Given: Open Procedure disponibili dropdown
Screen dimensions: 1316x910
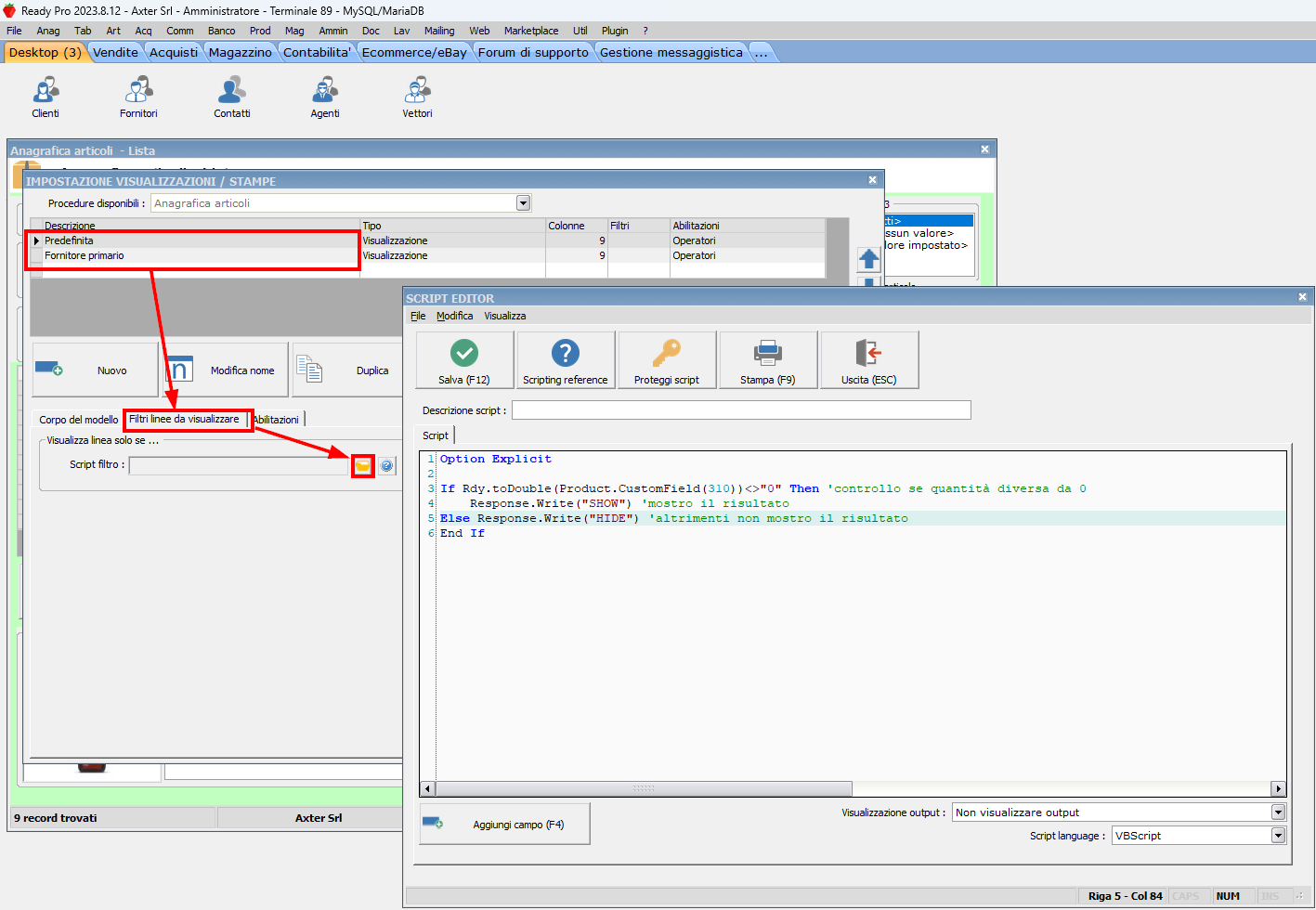Looking at the screenshot, I should pos(523,203).
